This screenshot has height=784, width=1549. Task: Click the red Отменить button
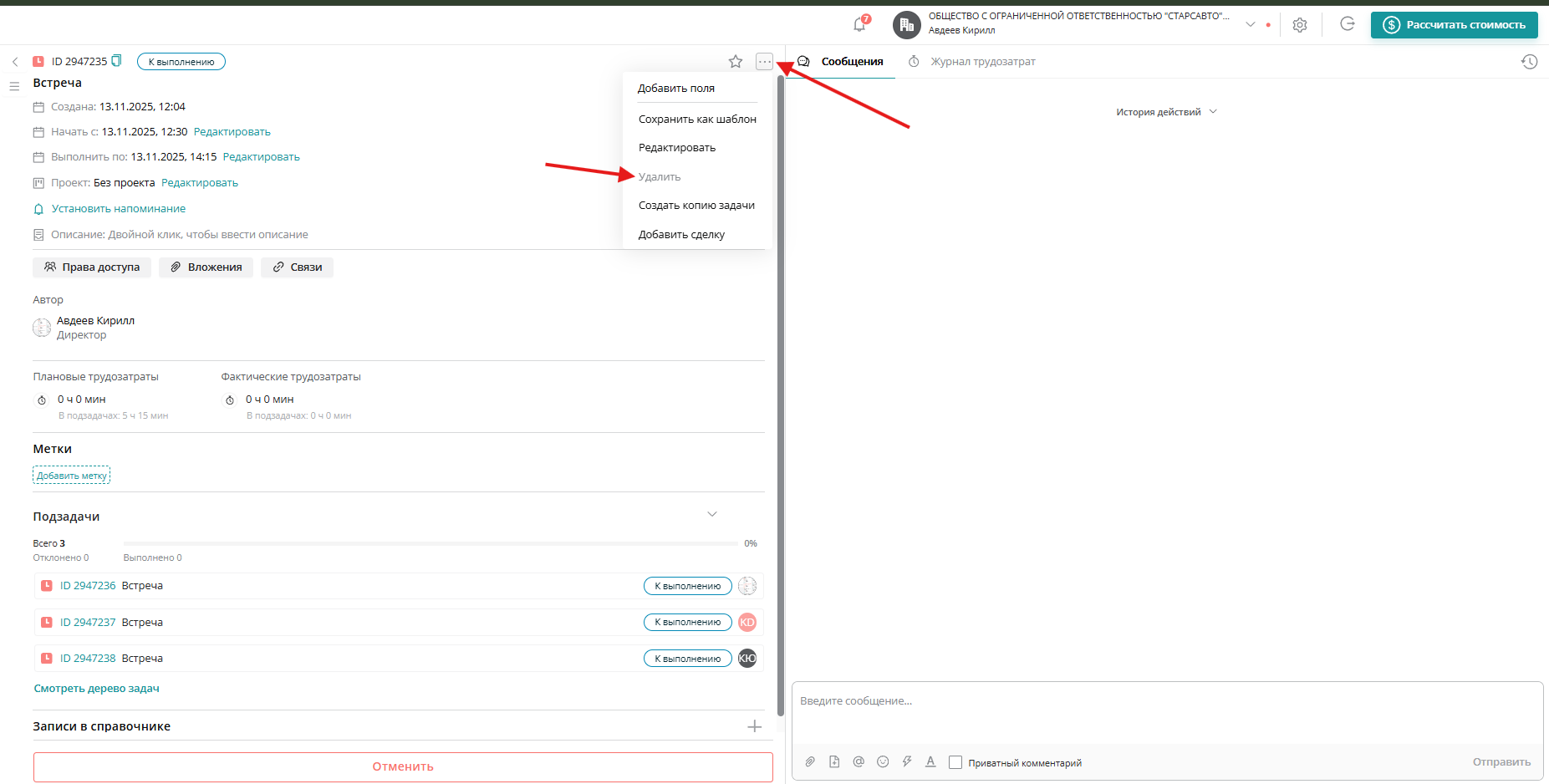pyautogui.click(x=403, y=766)
